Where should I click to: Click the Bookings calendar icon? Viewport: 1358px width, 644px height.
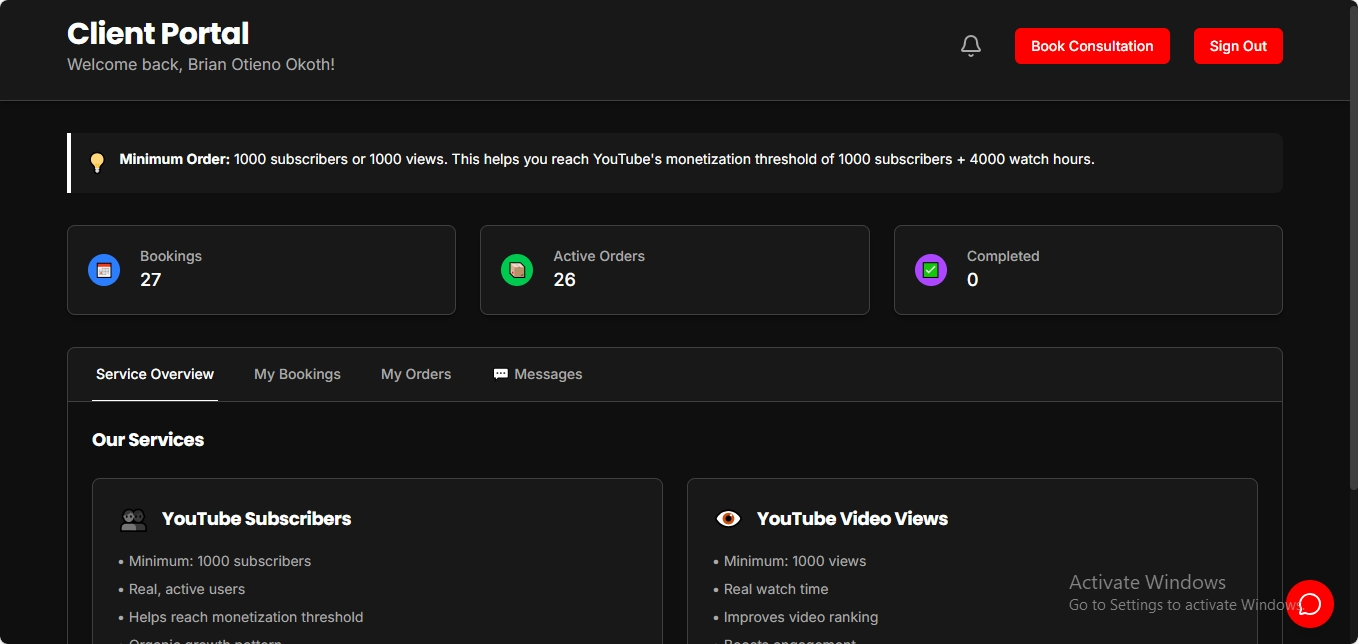(x=103, y=269)
